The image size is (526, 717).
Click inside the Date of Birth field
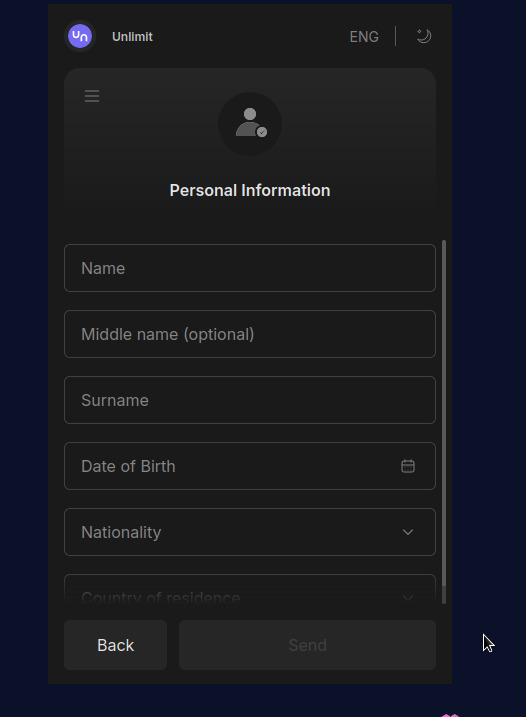coord(250,466)
